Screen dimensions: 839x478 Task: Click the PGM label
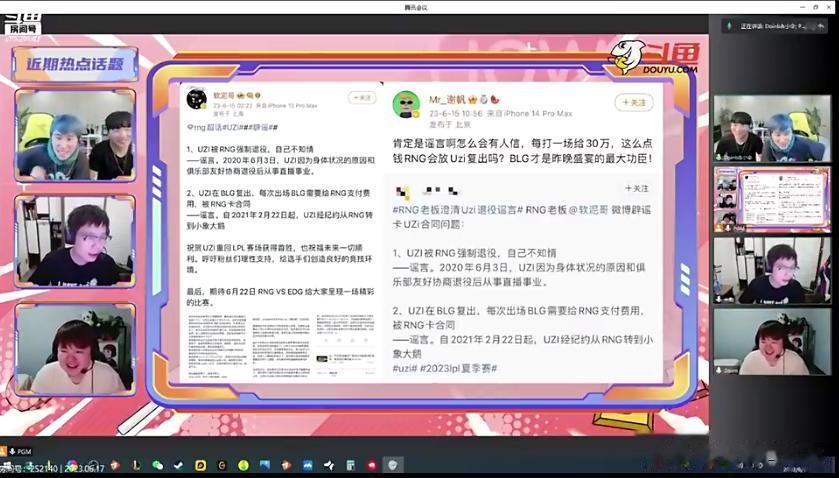point(24,452)
